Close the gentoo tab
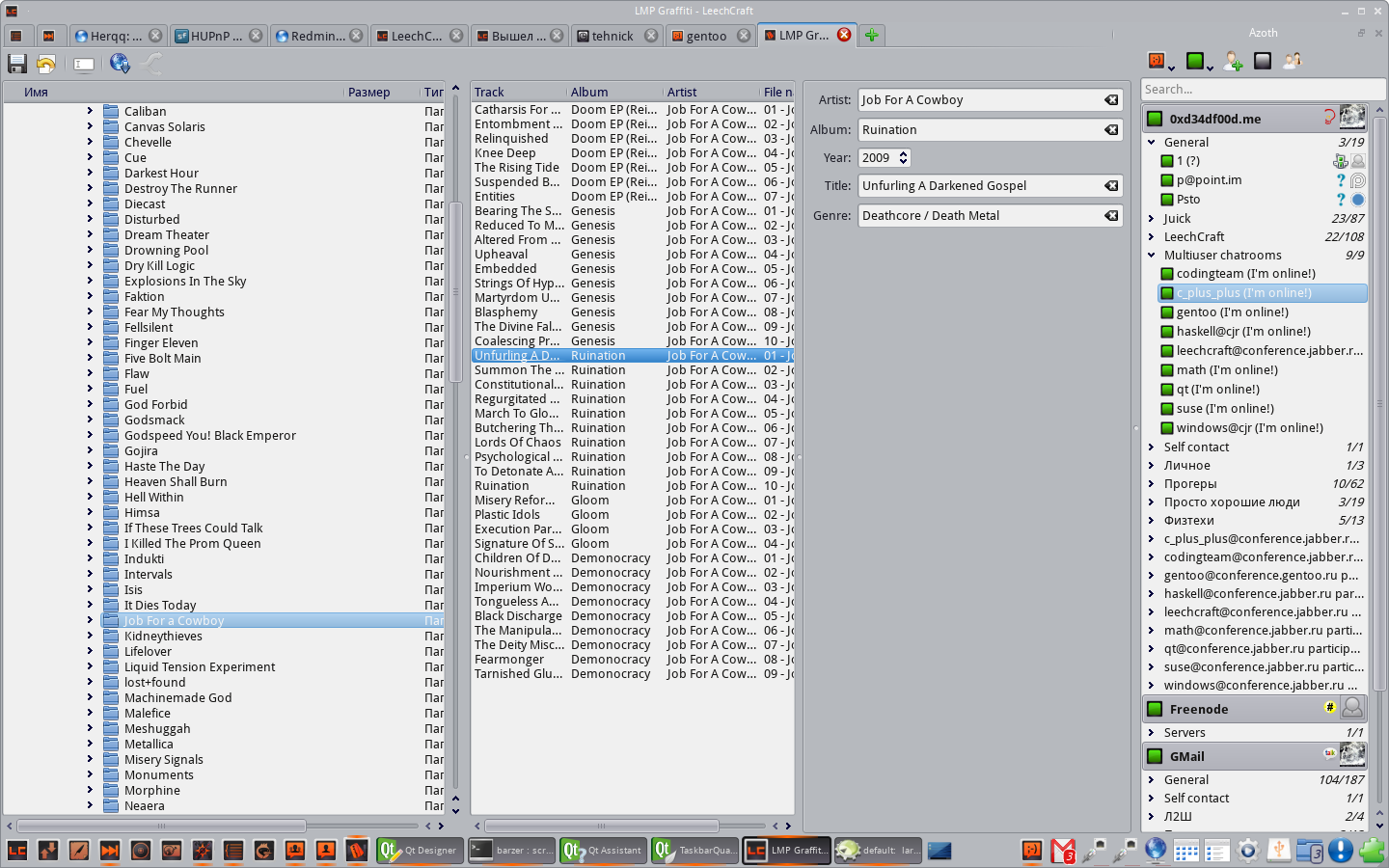Image resolution: width=1389 pixels, height=868 pixels. 744,36
